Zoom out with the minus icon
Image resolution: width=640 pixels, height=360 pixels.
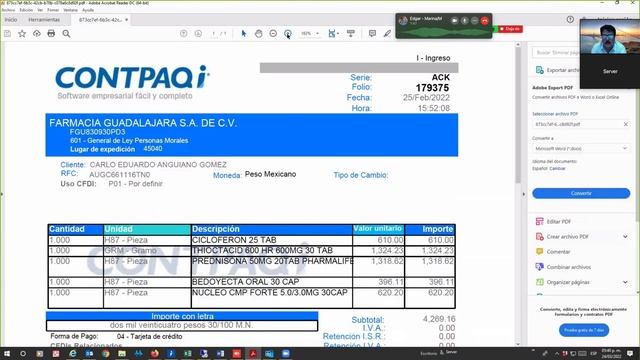click(x=273, y=33)
